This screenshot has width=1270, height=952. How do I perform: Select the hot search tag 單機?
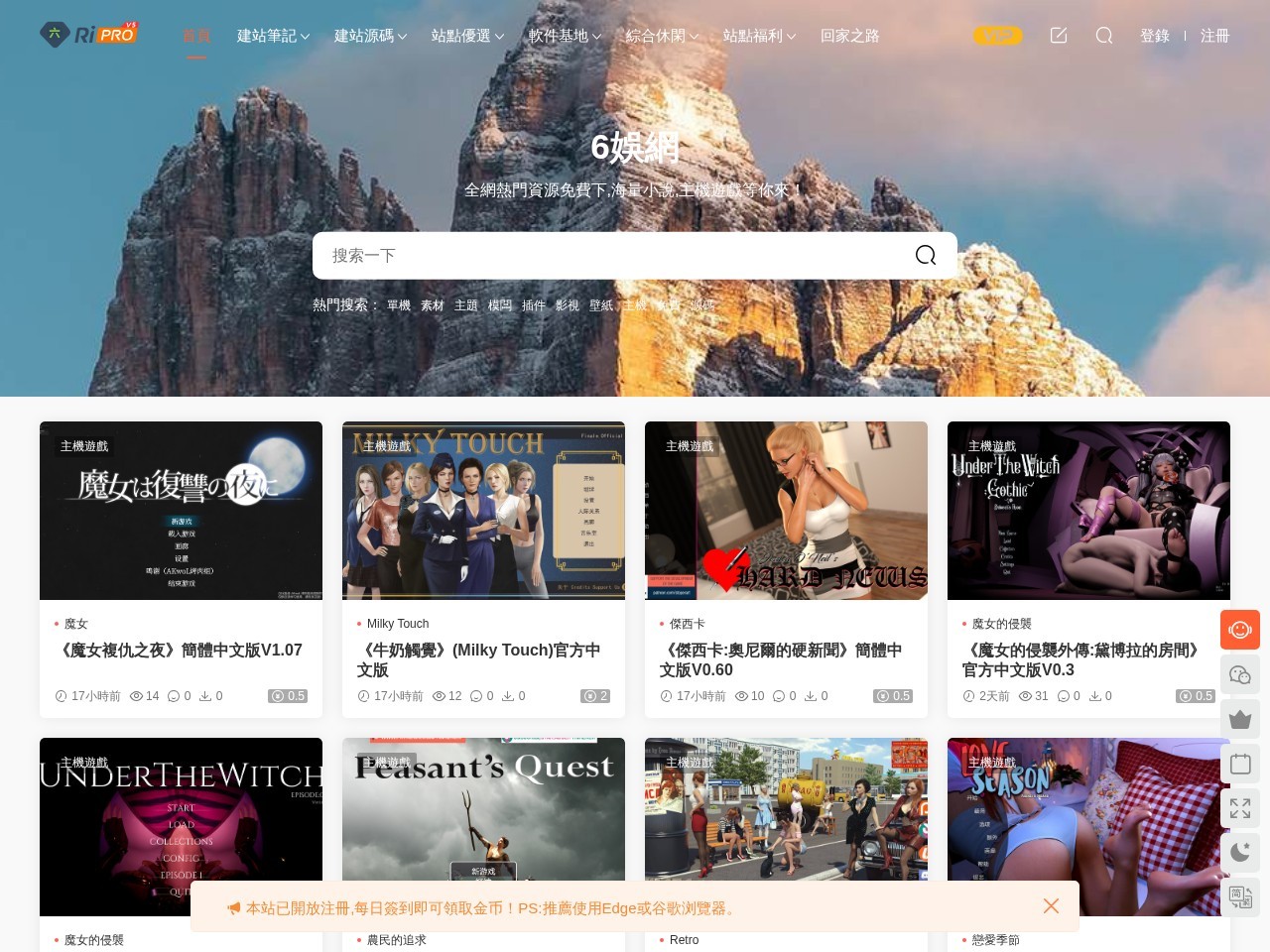click(x=399, y=305)
